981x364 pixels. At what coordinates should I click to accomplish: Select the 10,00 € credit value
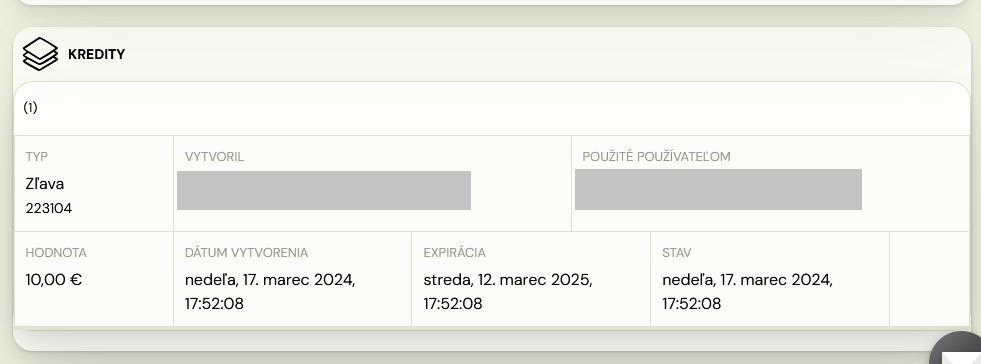pos(54,280)
